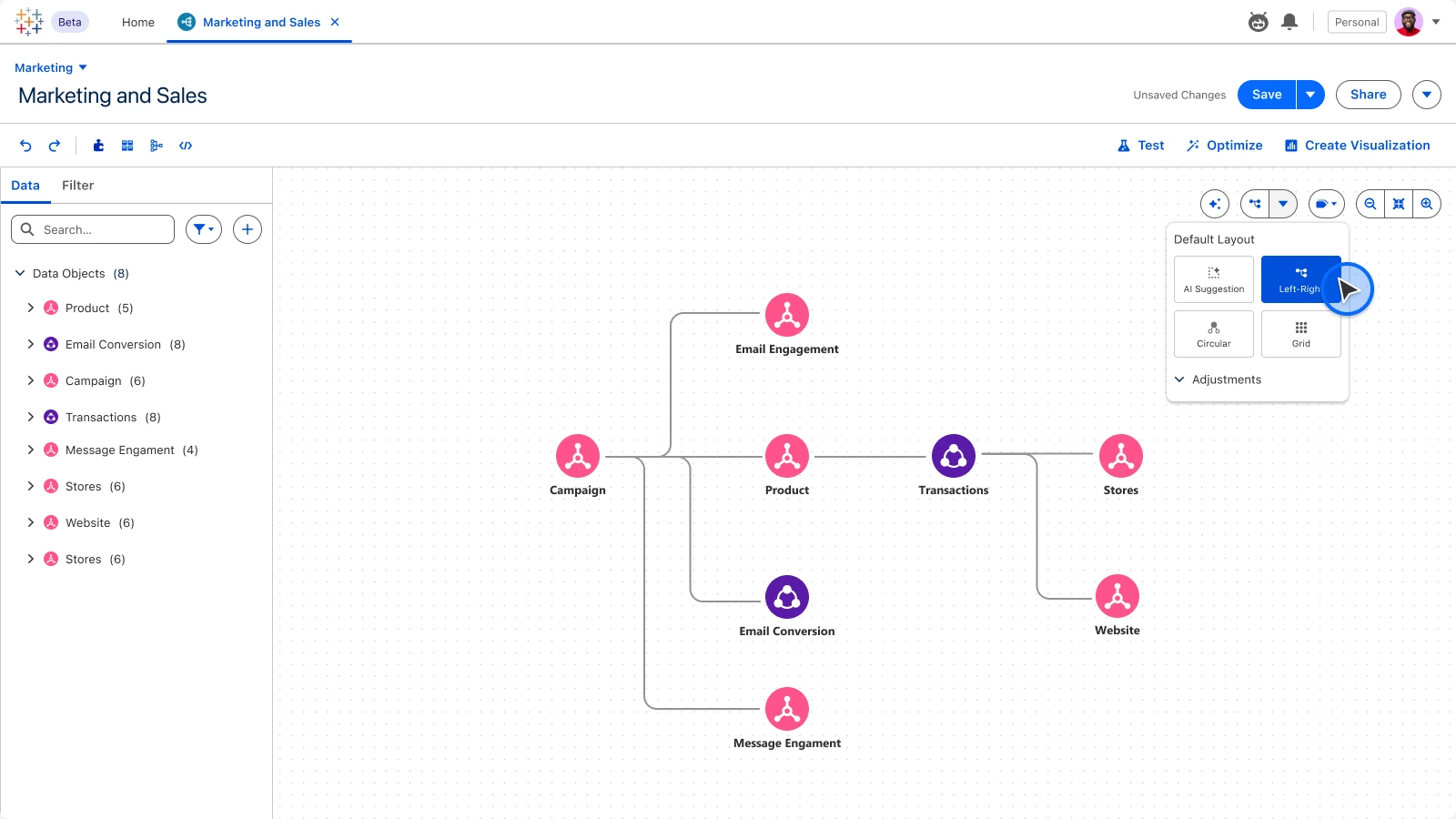Open the user profile avatar

(x=1409, y=22)
